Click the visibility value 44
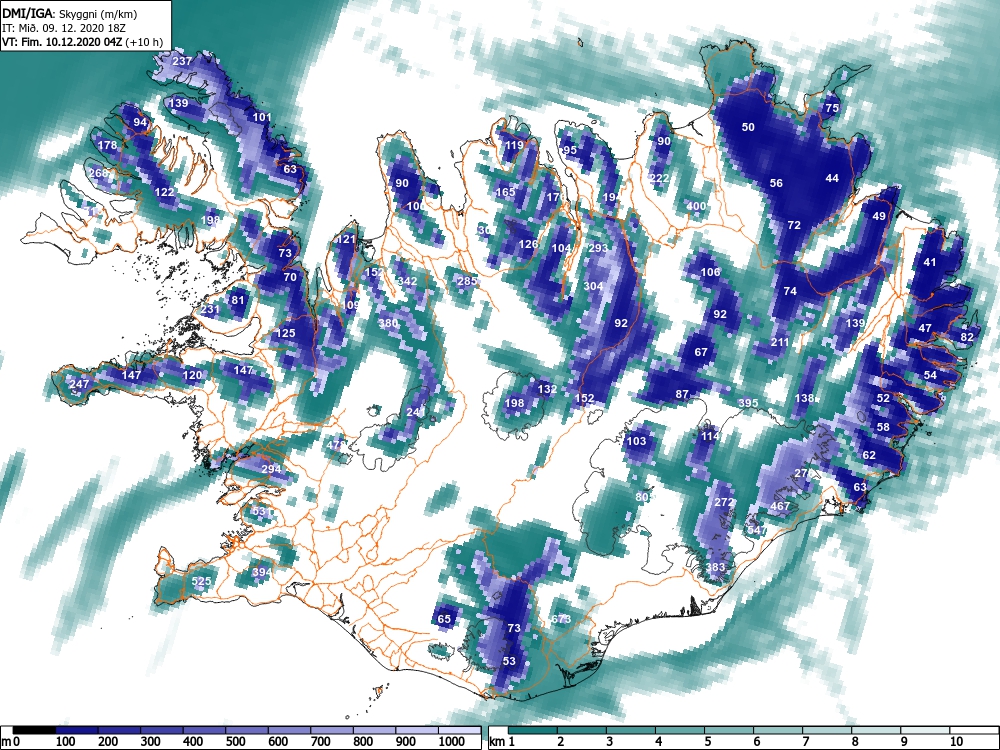Screen dimensions: 1000x750 832,178
